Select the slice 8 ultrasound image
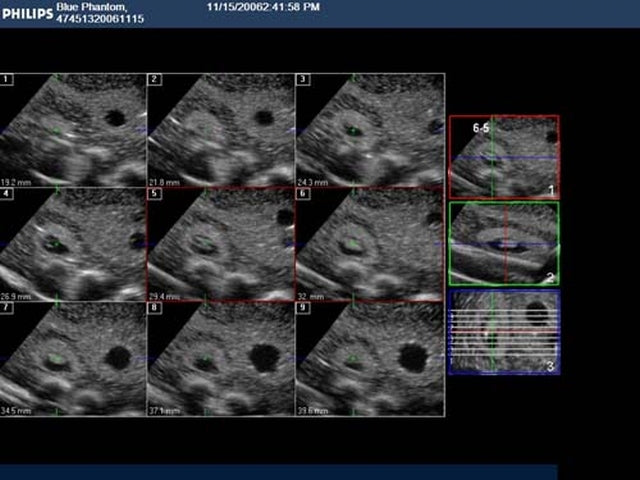 [220, 360]
